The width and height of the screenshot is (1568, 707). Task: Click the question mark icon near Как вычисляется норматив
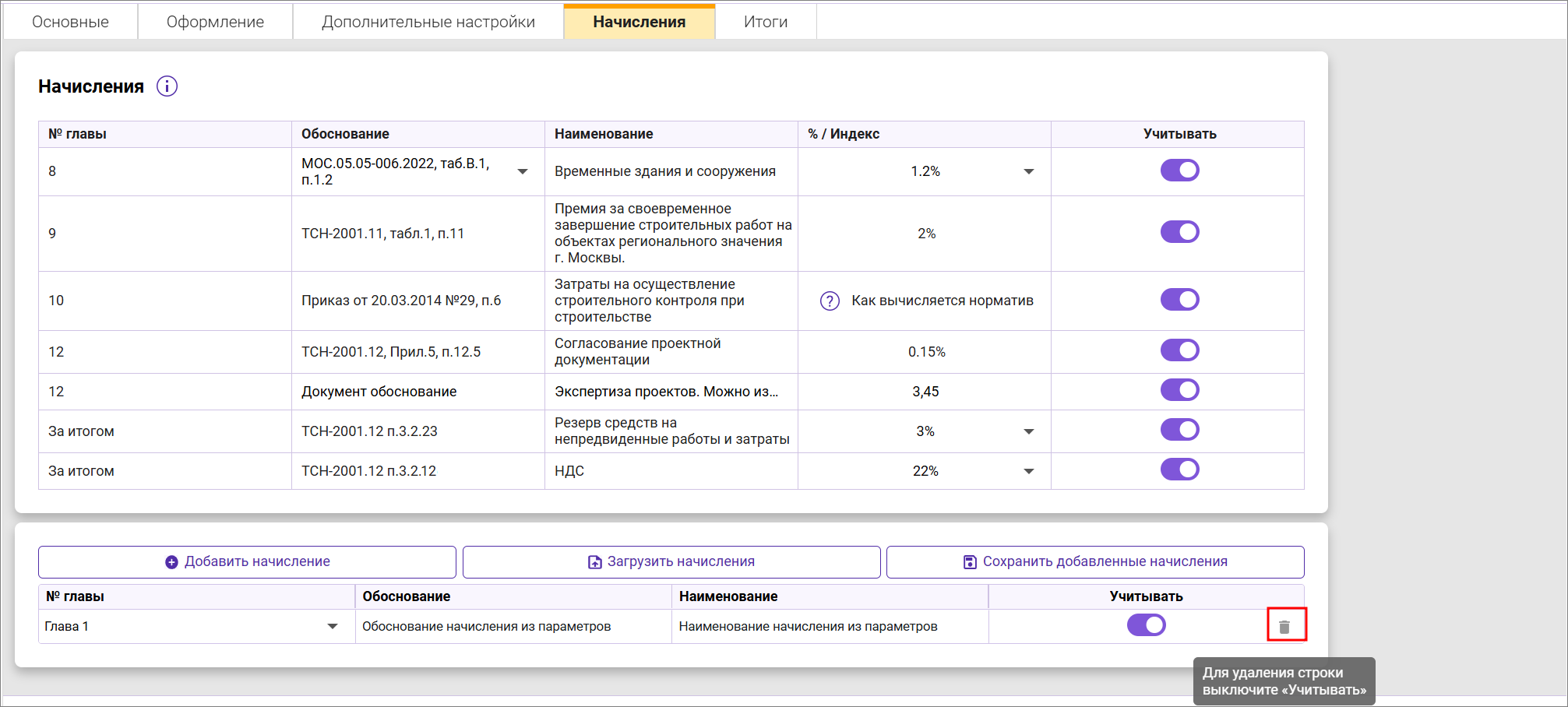pos(830,301)
